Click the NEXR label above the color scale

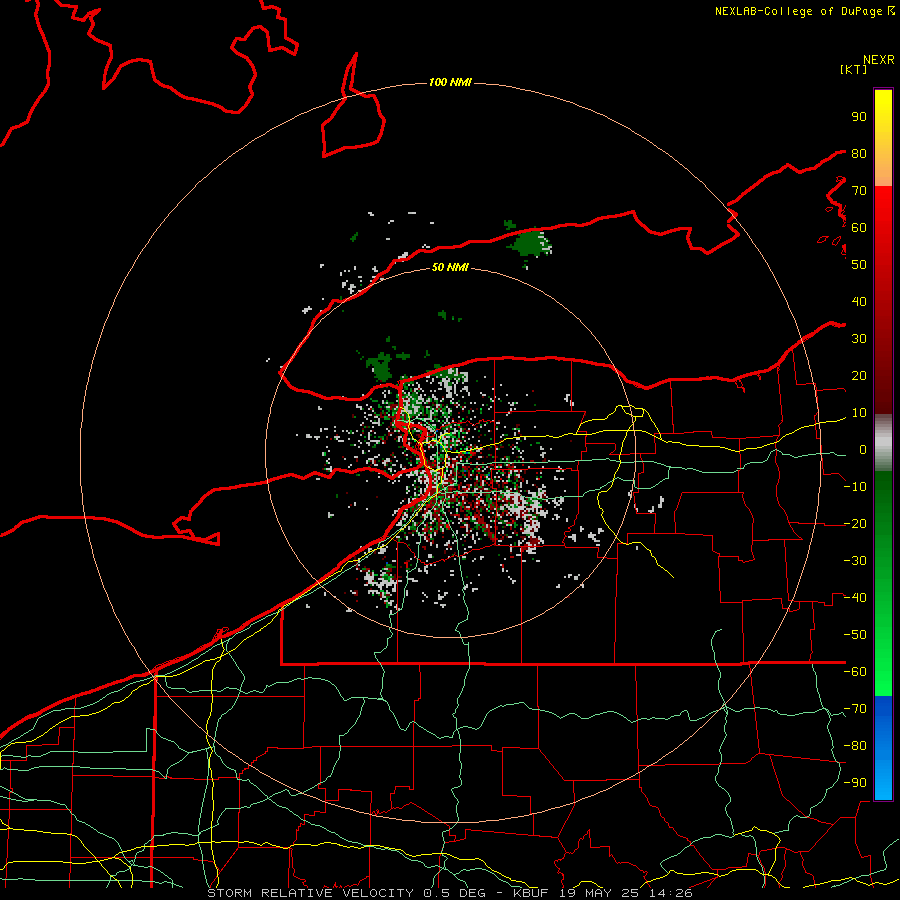pyautogui.click(x=879, y=60)
